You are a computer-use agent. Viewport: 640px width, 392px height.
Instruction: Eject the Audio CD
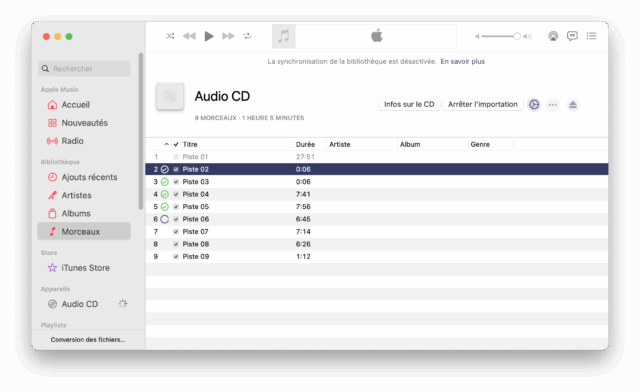tap(573, 105)
